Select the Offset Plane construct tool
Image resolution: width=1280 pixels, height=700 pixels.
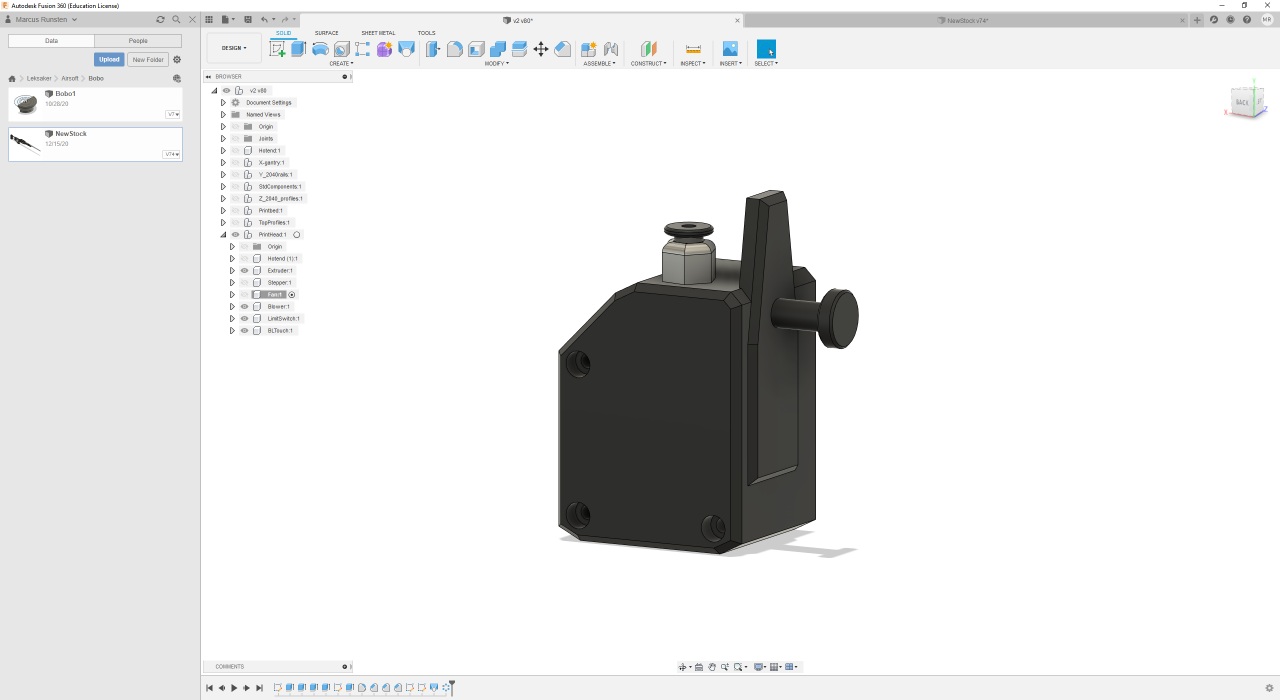649,49
